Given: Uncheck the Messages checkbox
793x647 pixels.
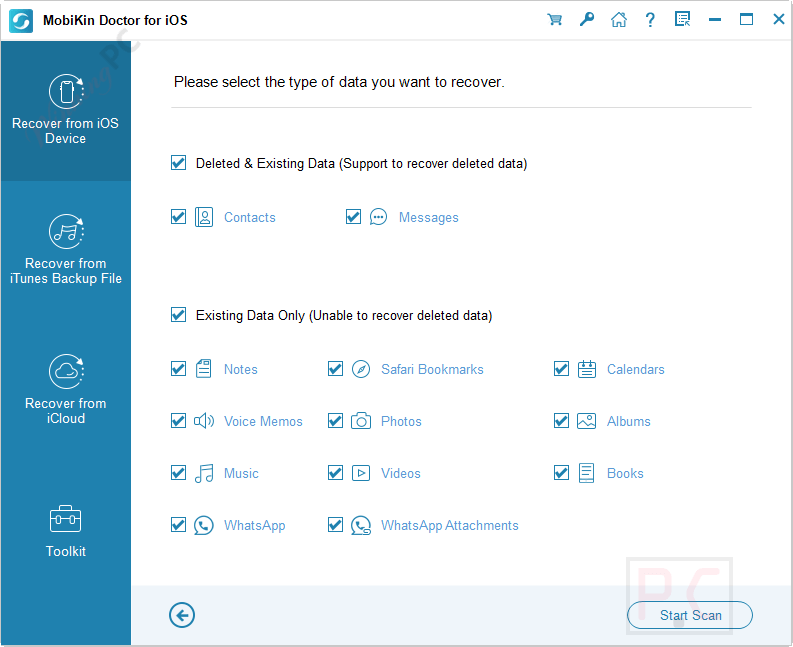Looking at the screenshot, I should click(354, 217).
